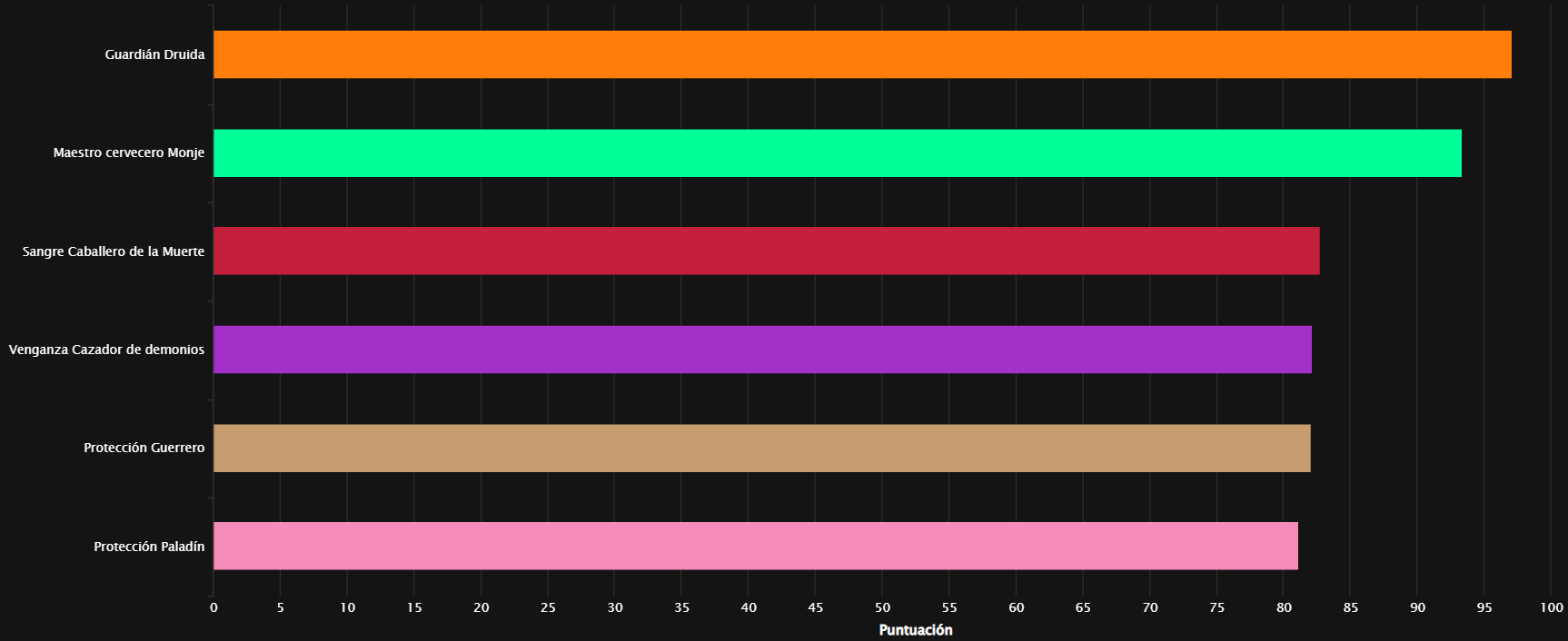Click the 50 tick label on the axis
1568x641 pixels.
pyautogui.click(x=883, y=607)
